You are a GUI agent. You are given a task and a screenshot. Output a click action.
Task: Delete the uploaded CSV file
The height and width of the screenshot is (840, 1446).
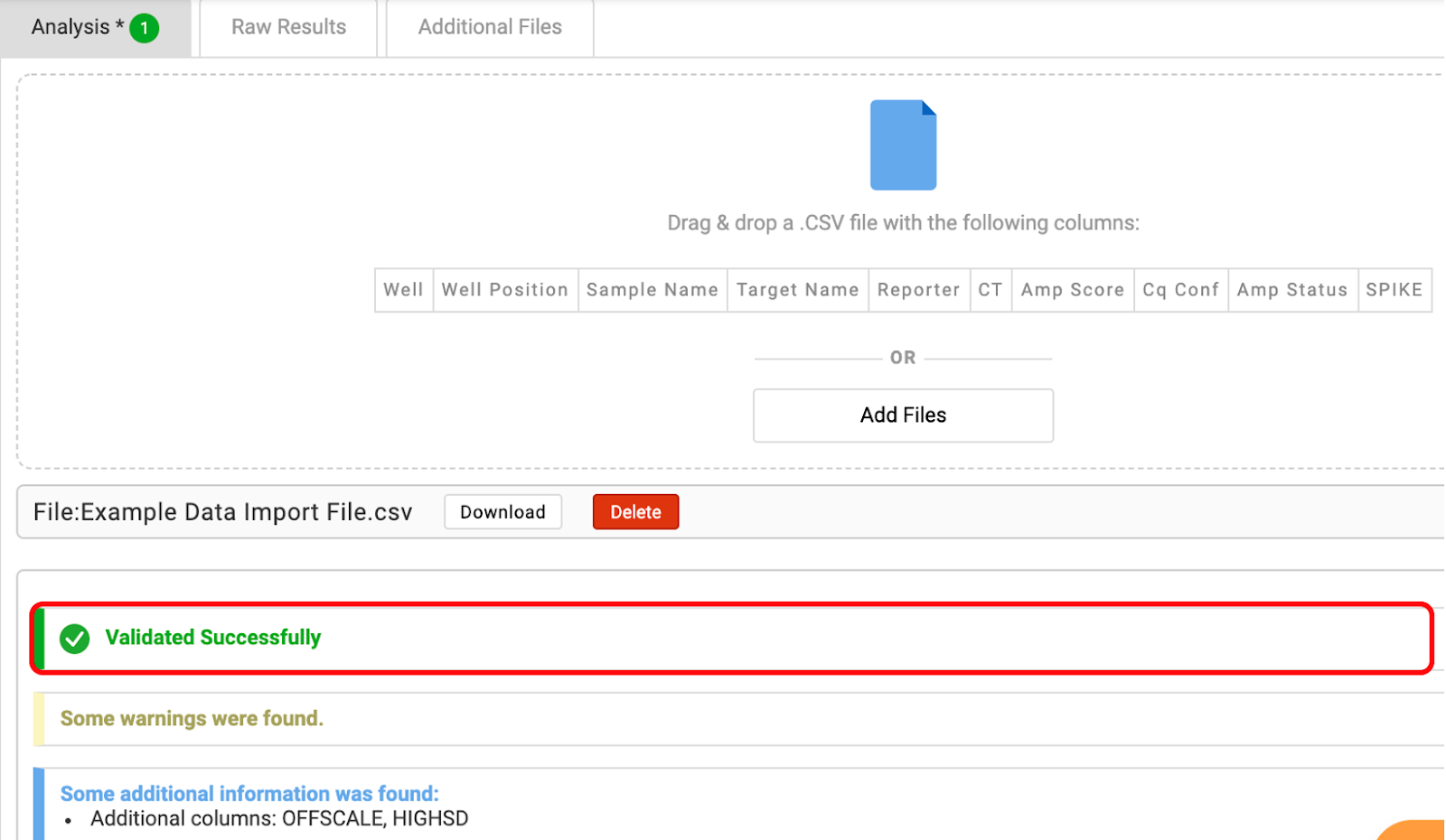[635, 512]
